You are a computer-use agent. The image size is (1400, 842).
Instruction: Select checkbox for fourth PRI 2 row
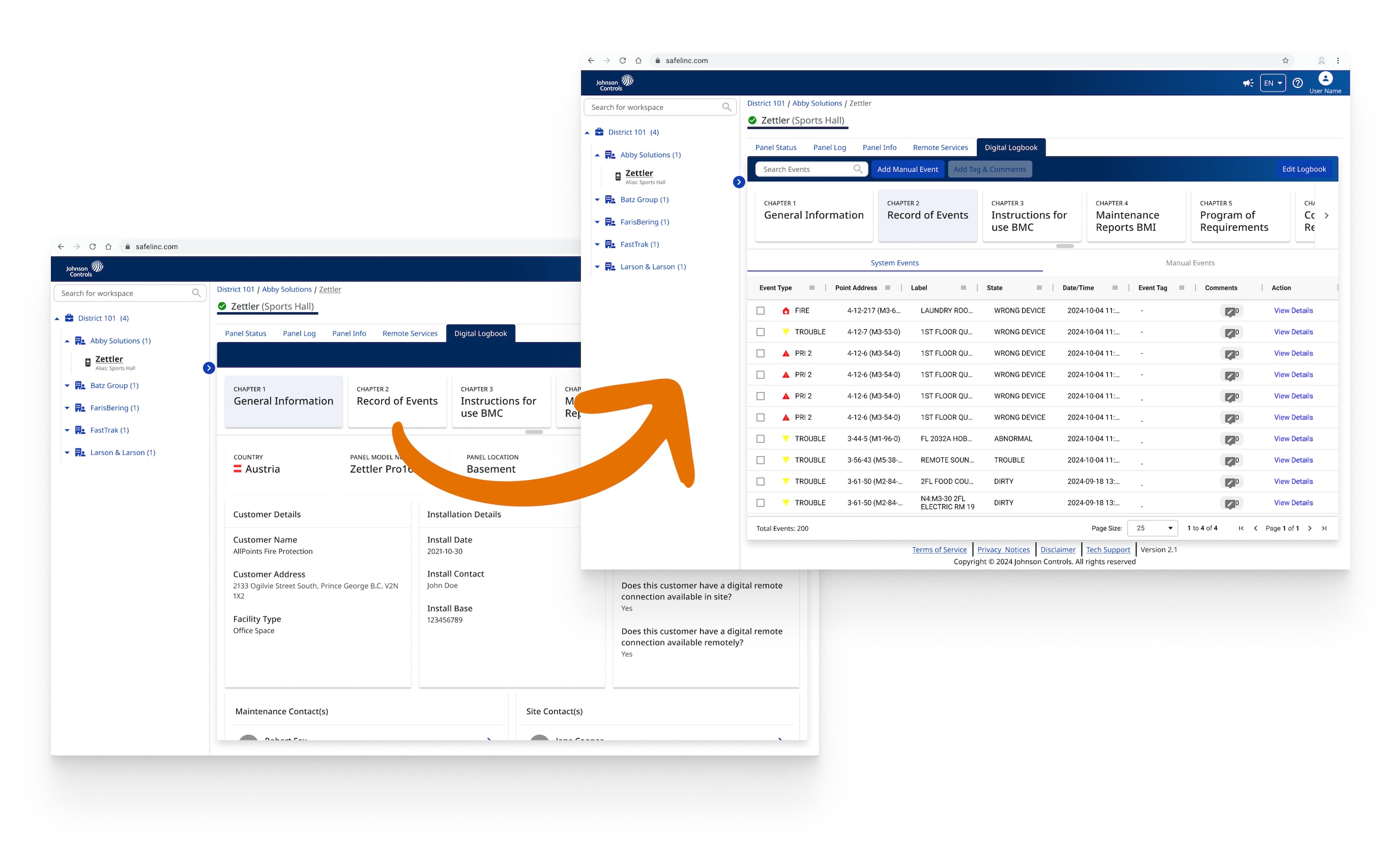click(x=761, y=417)
